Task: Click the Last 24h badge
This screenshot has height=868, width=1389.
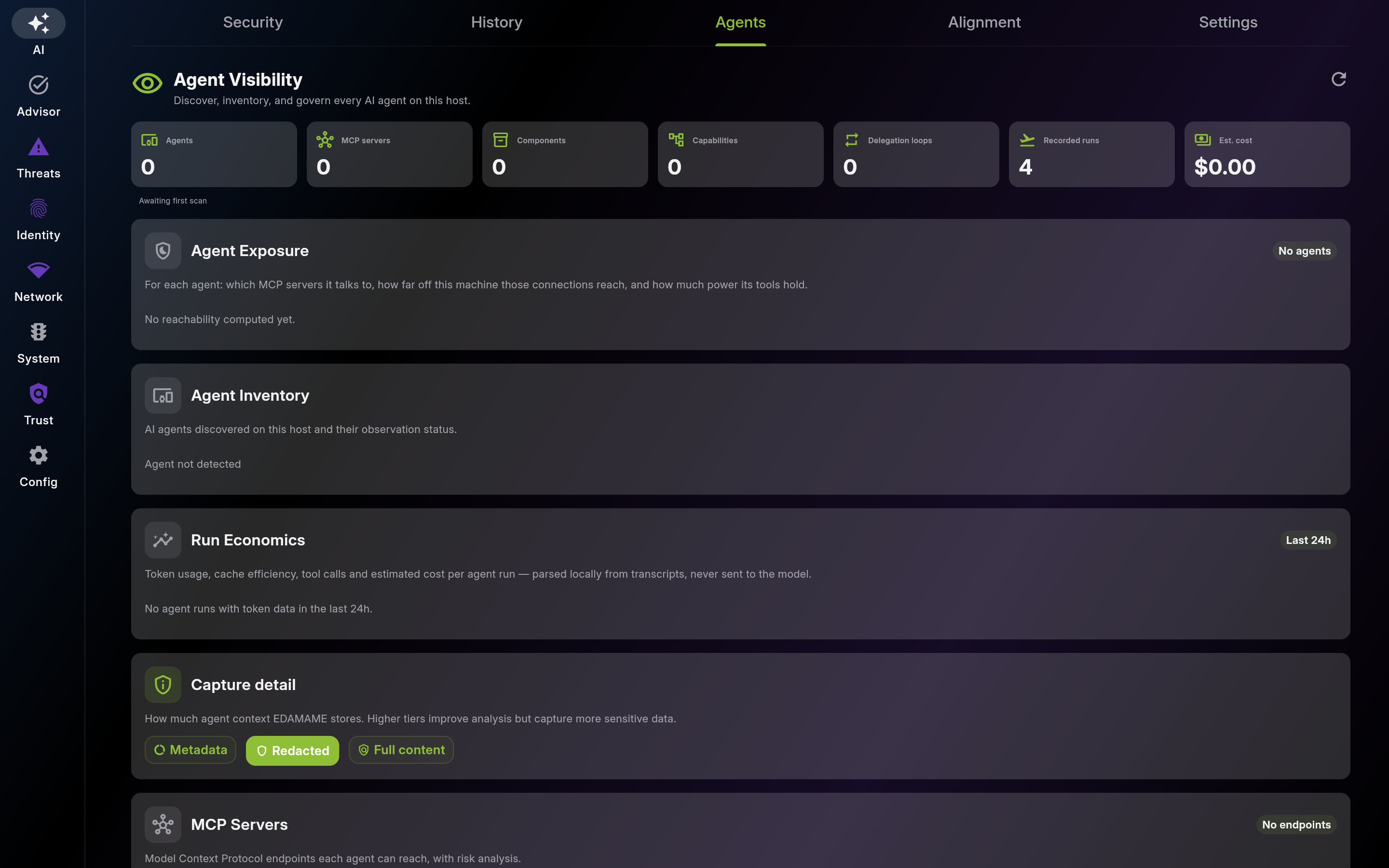Action: [1308, 540]
